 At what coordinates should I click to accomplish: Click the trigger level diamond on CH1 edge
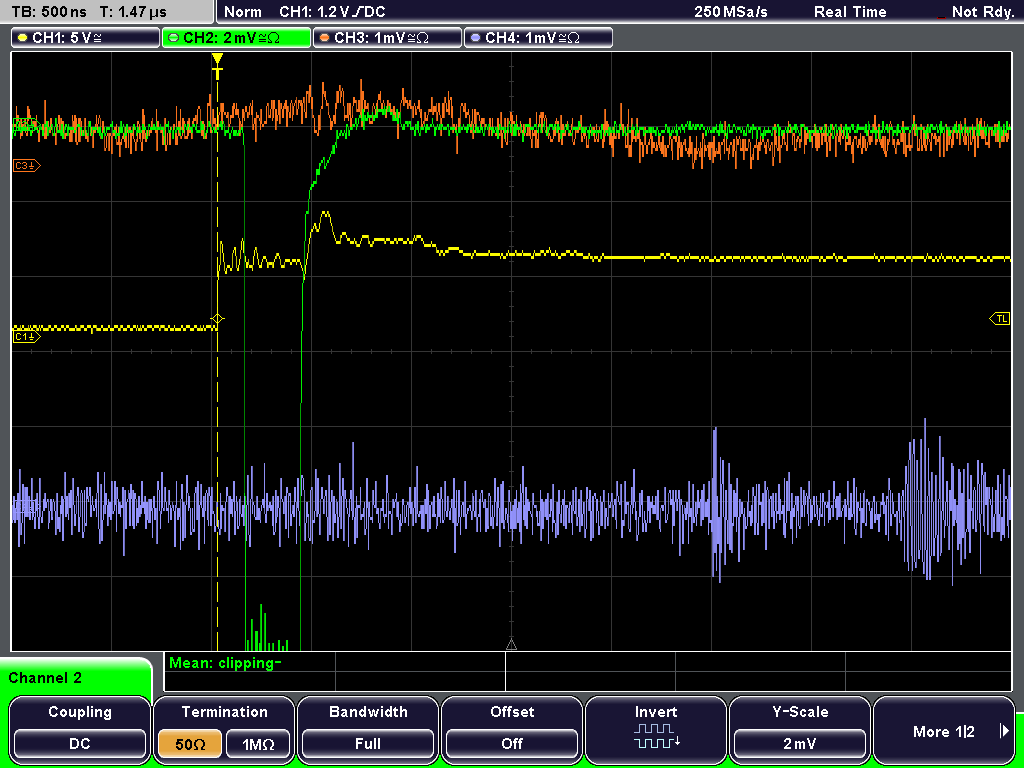tap(217, 319)
